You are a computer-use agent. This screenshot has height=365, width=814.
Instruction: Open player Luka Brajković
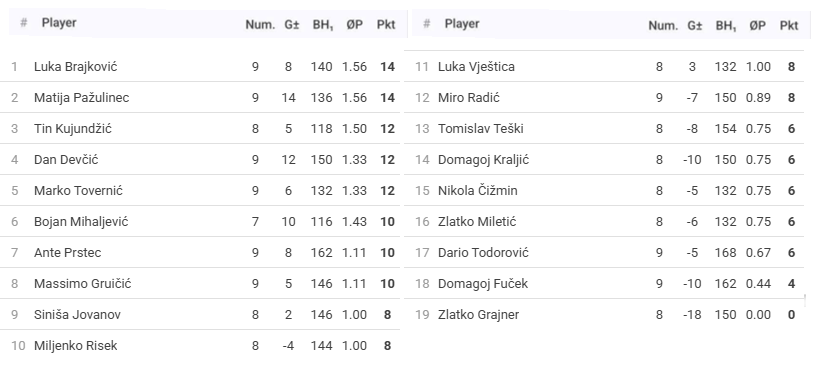[x=75, y=66]
